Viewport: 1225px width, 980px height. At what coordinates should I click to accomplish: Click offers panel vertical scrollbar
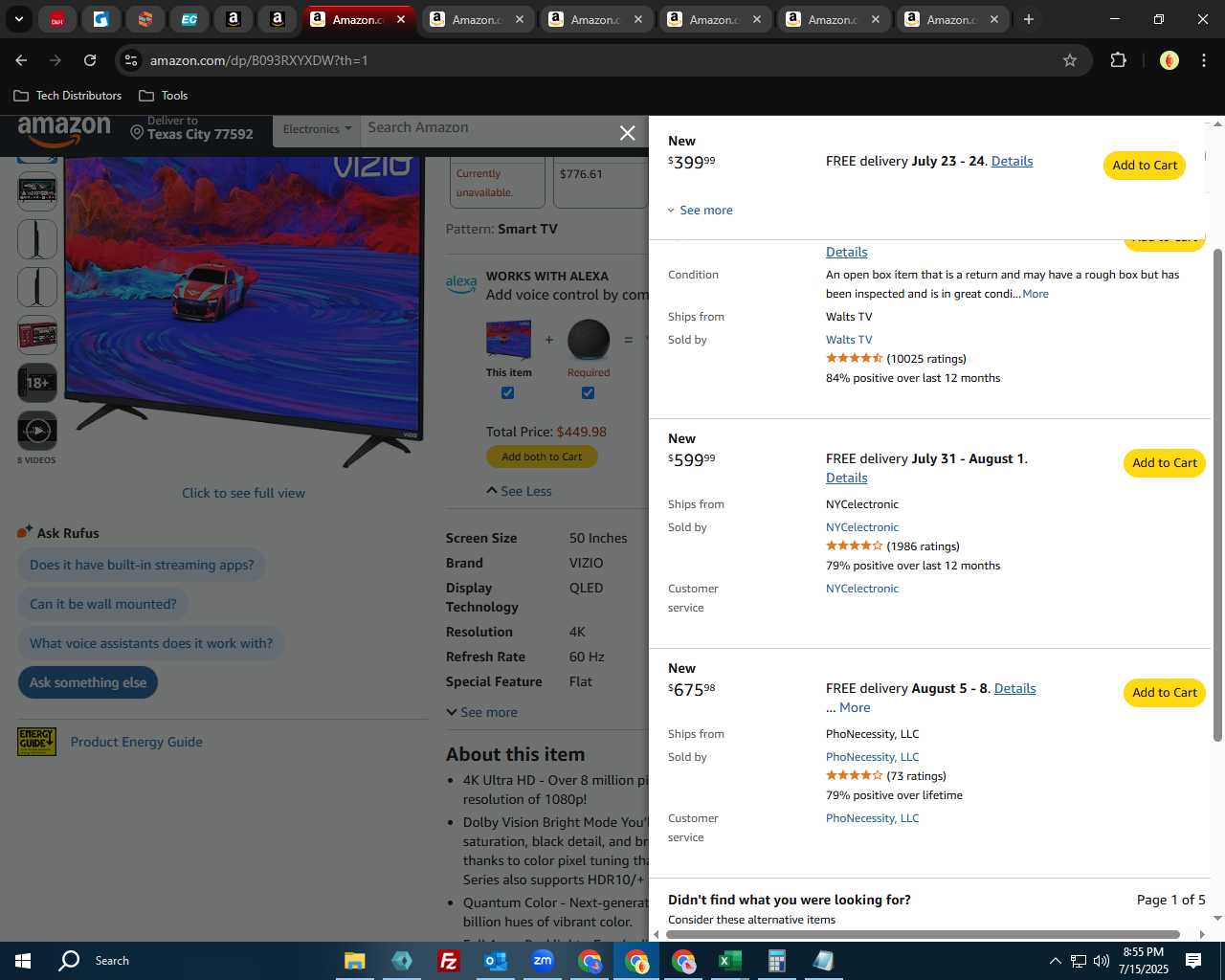click(1217, 494)
